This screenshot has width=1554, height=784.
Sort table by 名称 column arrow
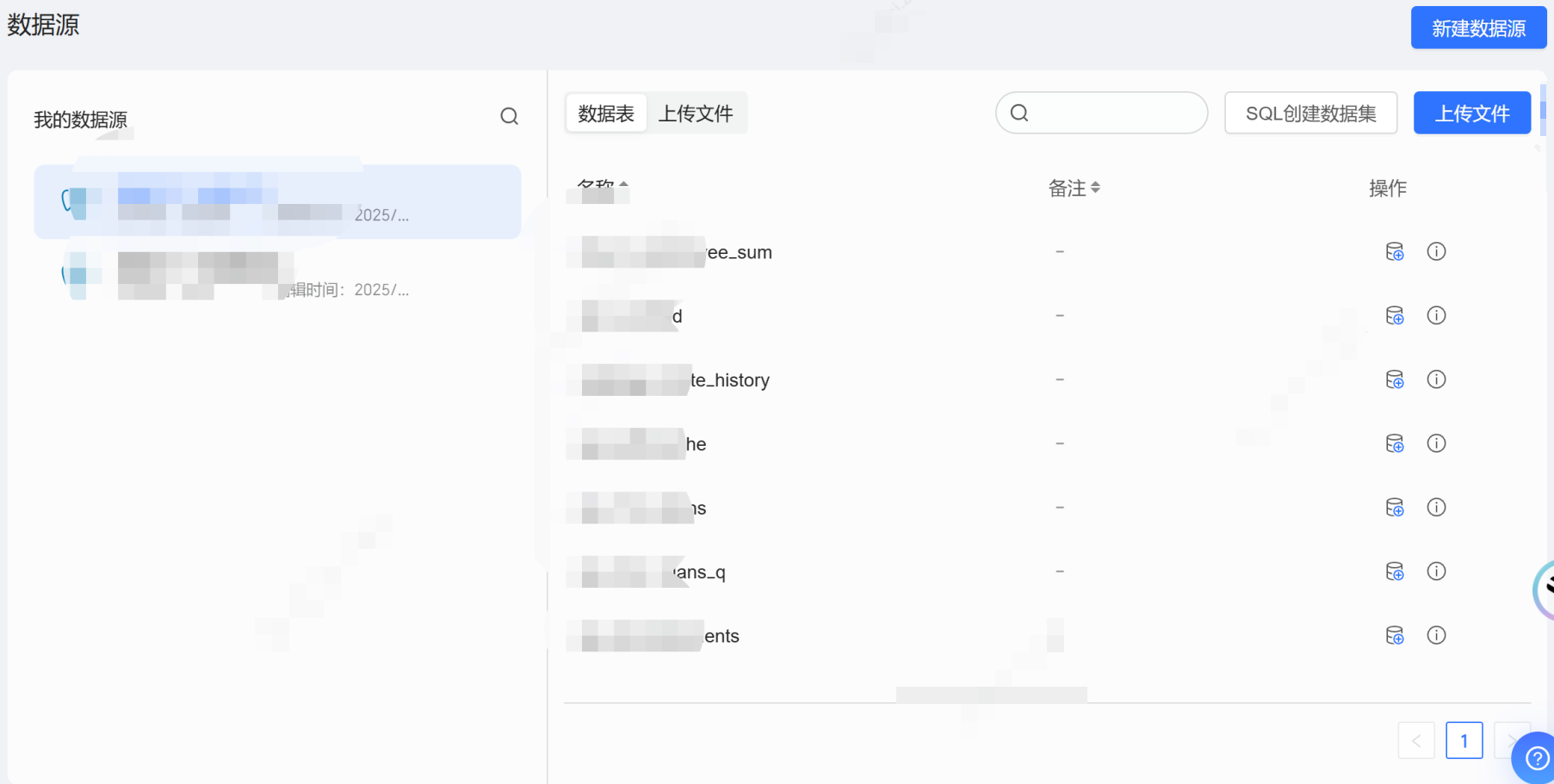(x=623, y=184)
